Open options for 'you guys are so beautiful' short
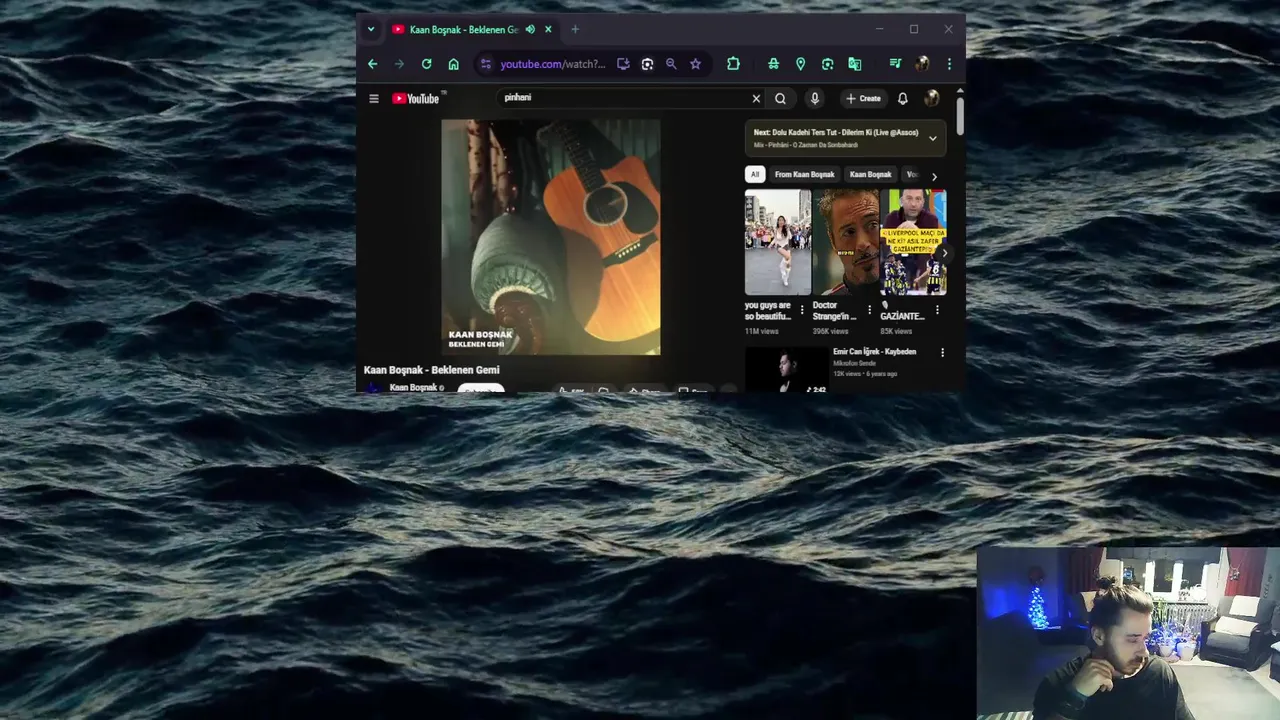This screenshot has width=1280, height=720. (x=801, y=310)
